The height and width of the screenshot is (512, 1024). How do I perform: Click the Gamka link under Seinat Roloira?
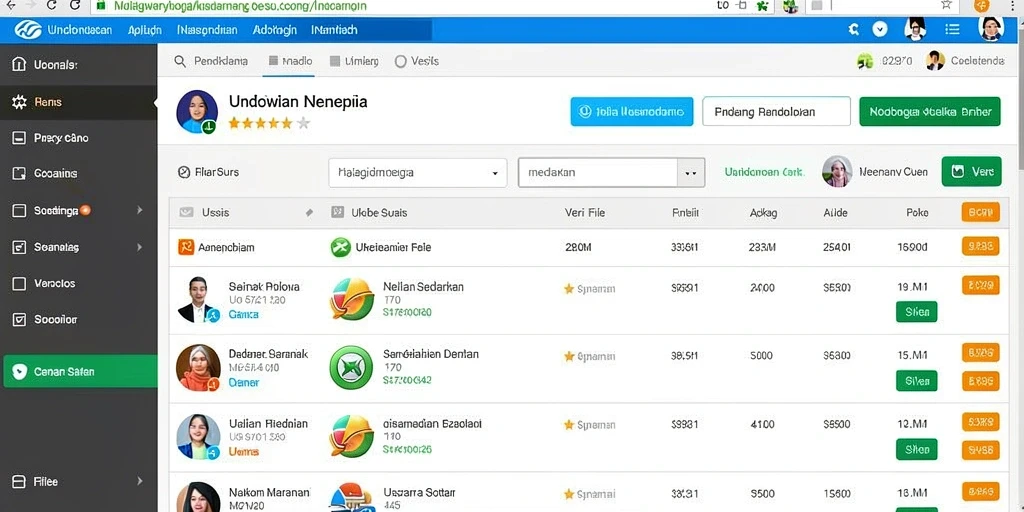(244, 314)
